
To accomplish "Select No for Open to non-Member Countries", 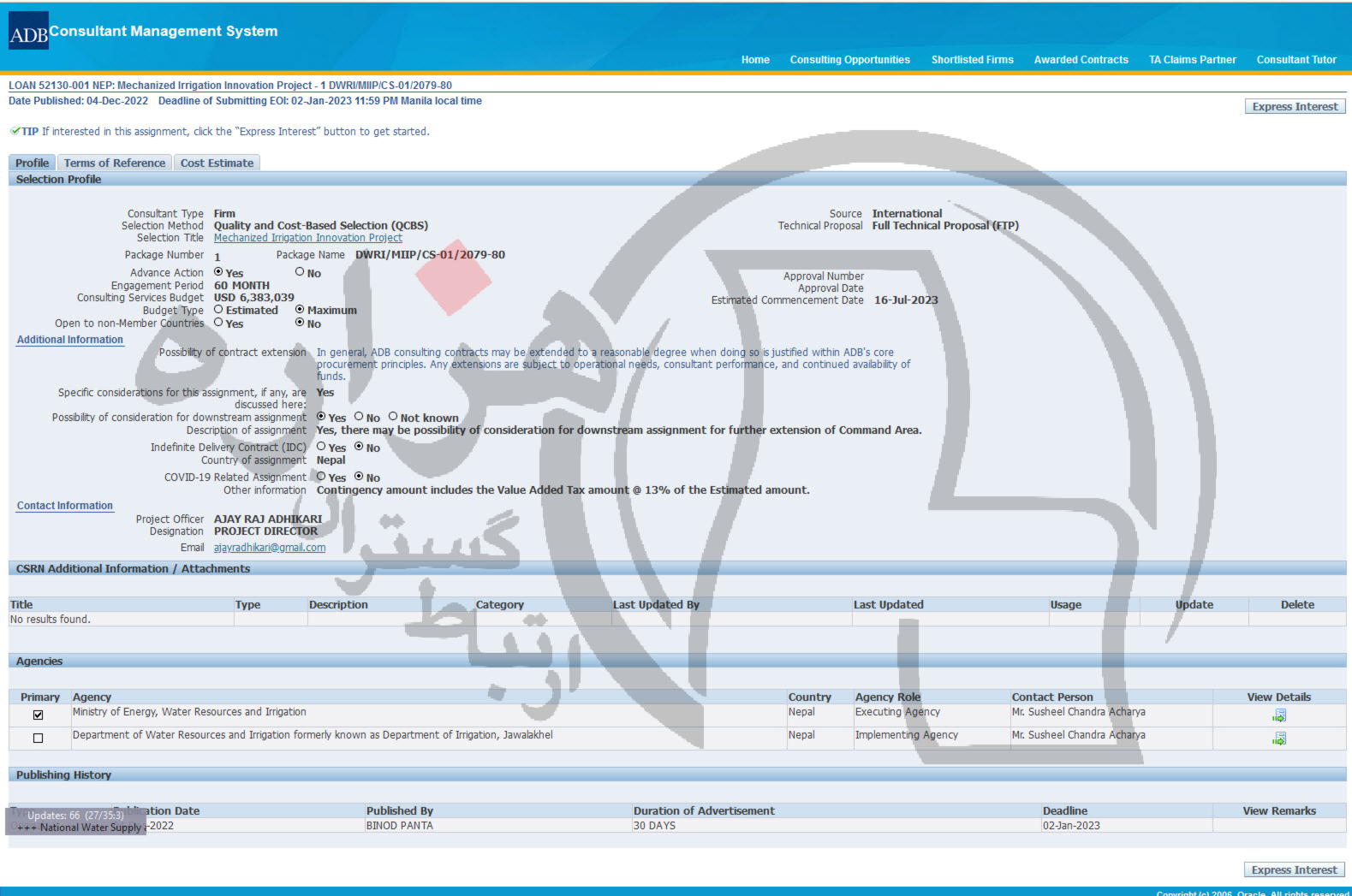I will 300,323.
